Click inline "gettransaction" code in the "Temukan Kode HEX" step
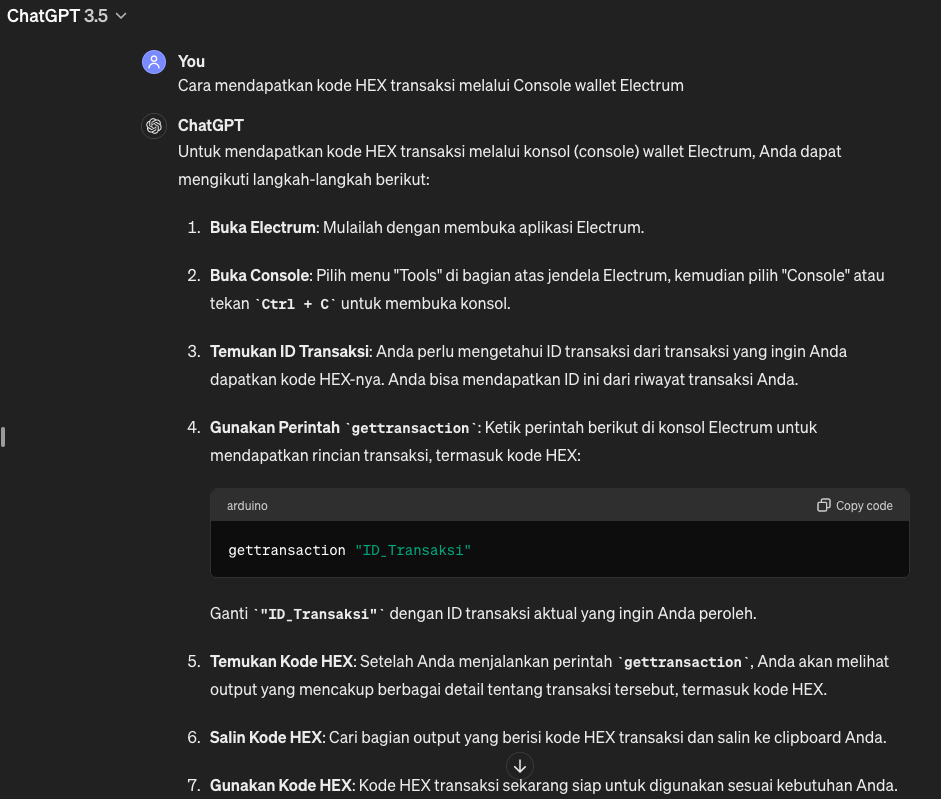This screenshot has height=799, width=941. pos(683,662)
